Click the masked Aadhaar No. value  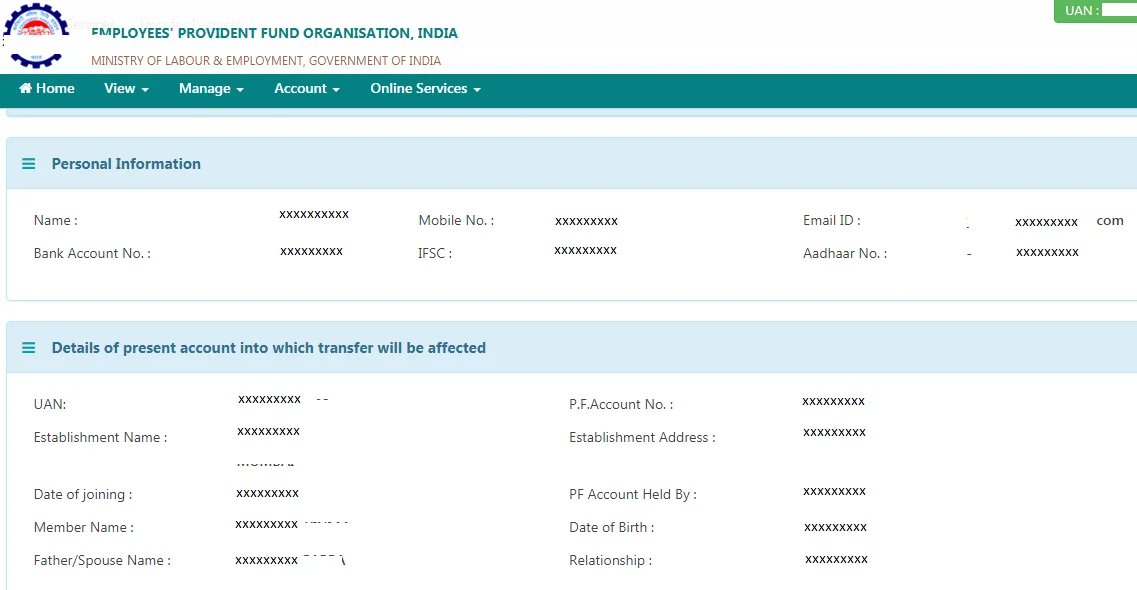coord(1046,252)
